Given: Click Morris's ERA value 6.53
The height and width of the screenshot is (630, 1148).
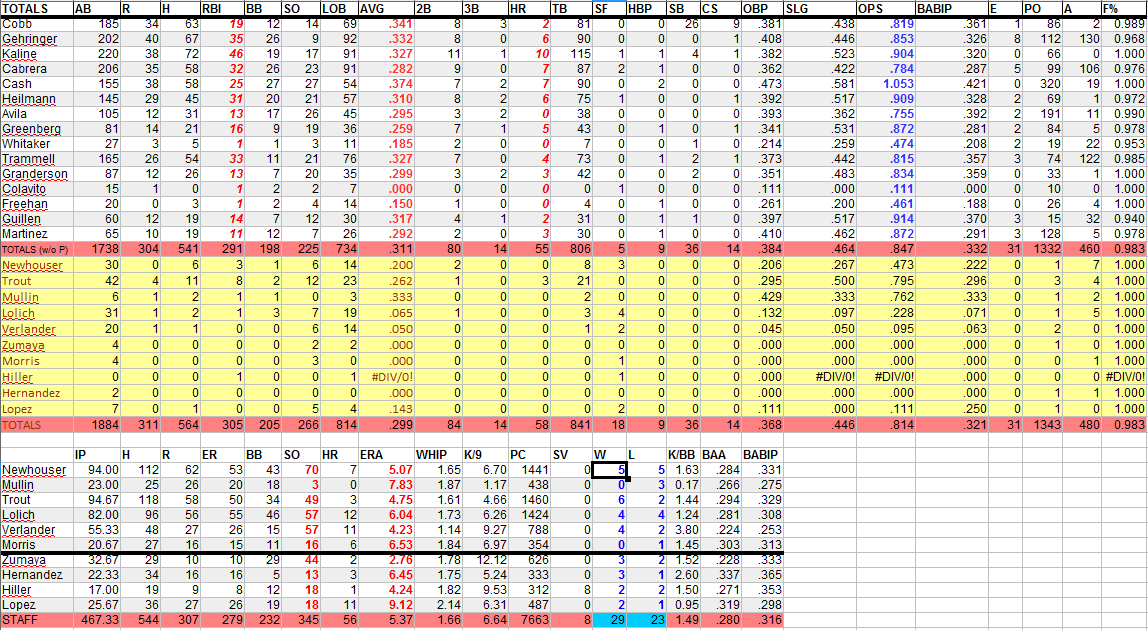Looking at the screenshot, I should 386,545.
